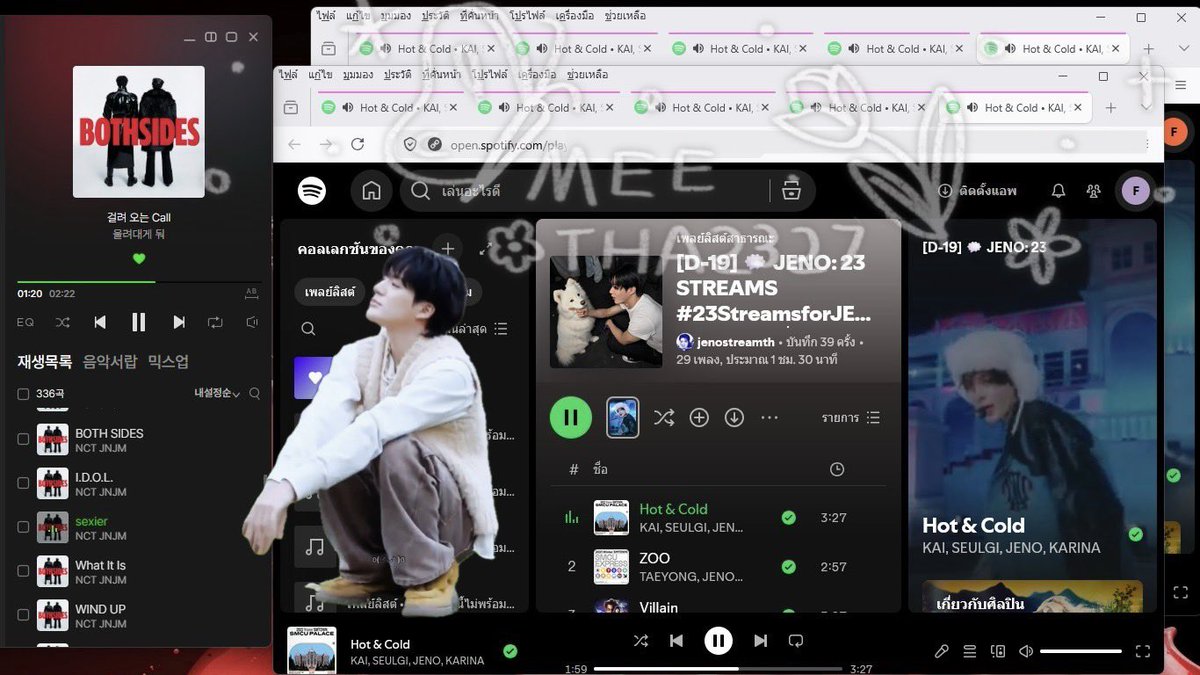The width and height of the screenshot is (1200, 675).
Task: Tick the checkbox for WIND UP
Action: click(24, 615)
